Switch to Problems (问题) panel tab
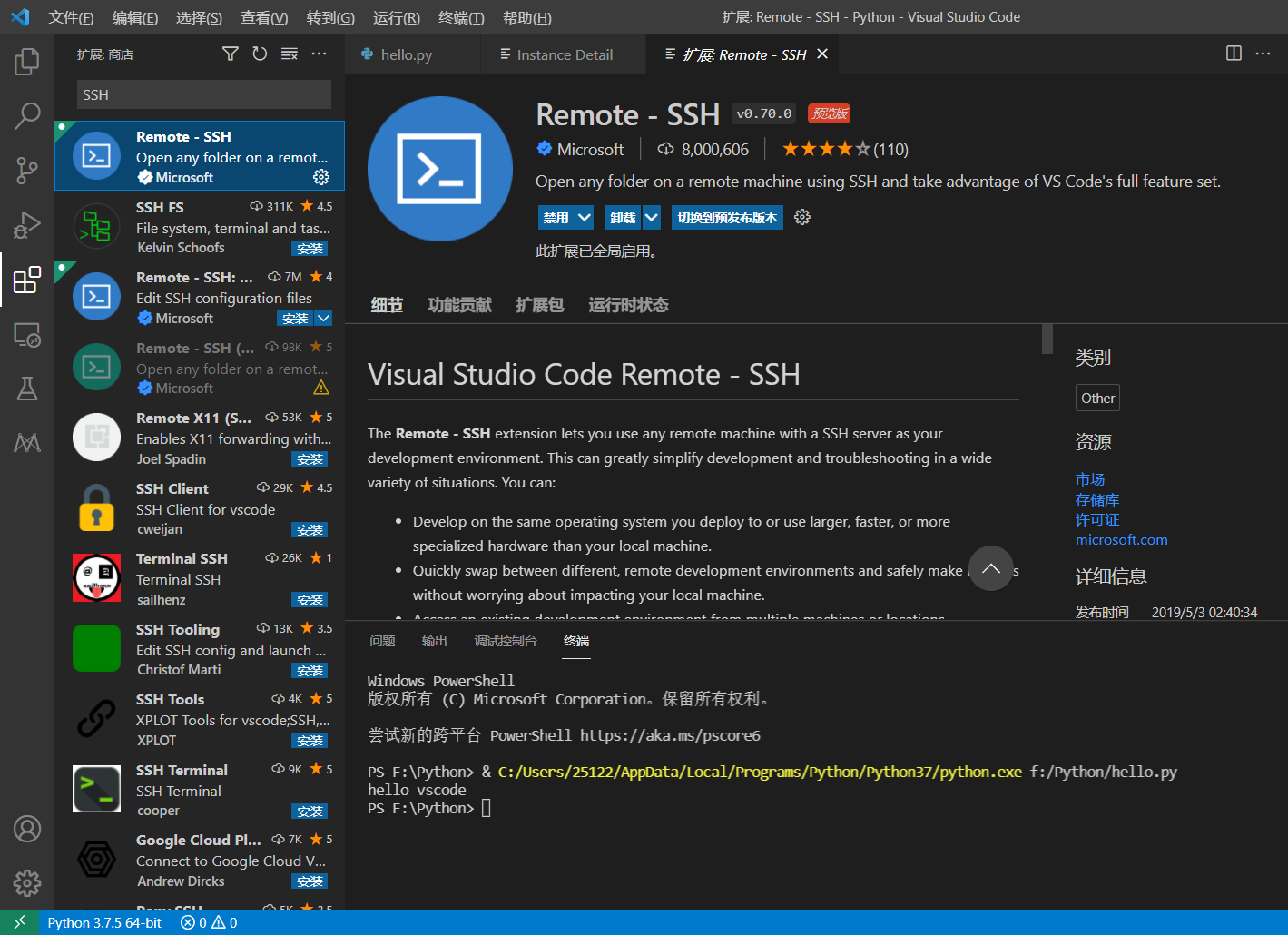1288x935 pixels. coord(382,641)
